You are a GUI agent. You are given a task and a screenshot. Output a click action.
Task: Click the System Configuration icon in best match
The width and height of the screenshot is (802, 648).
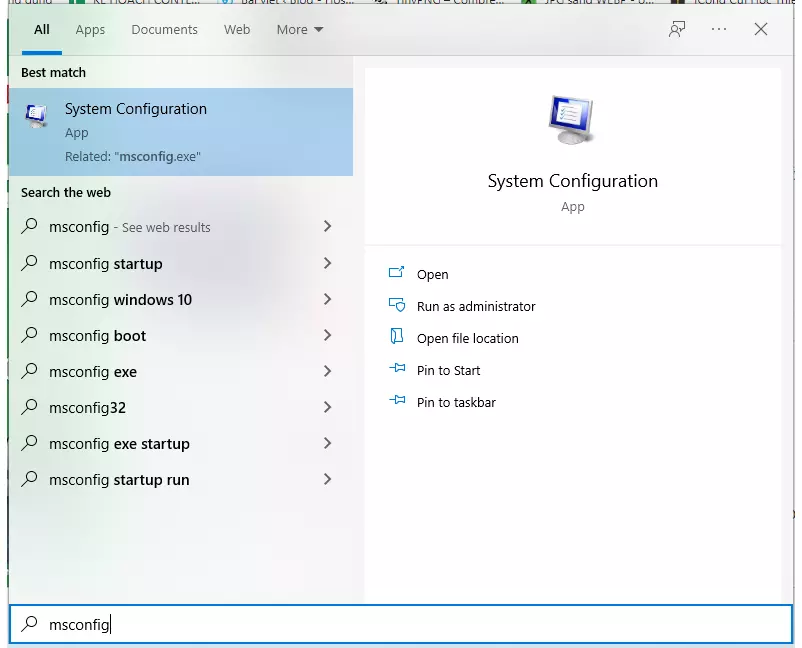tap(37, 116)
